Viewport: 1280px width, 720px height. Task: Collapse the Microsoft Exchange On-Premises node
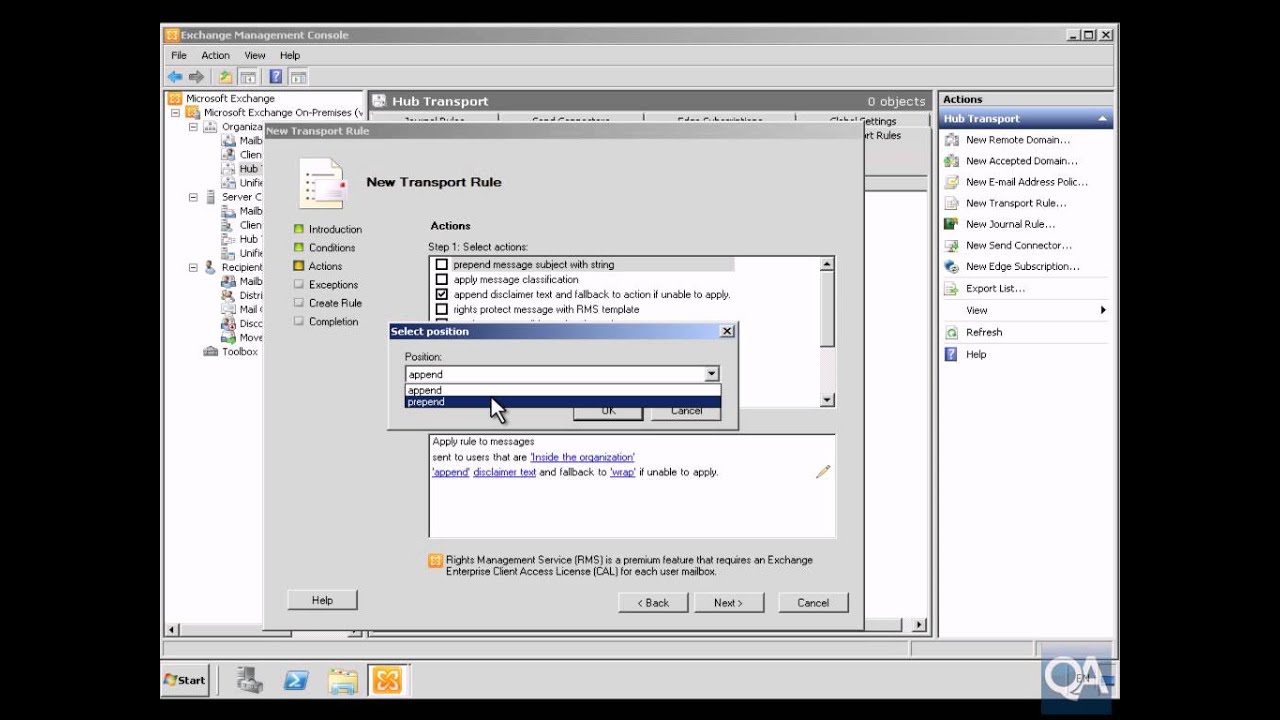click(175, 113)
